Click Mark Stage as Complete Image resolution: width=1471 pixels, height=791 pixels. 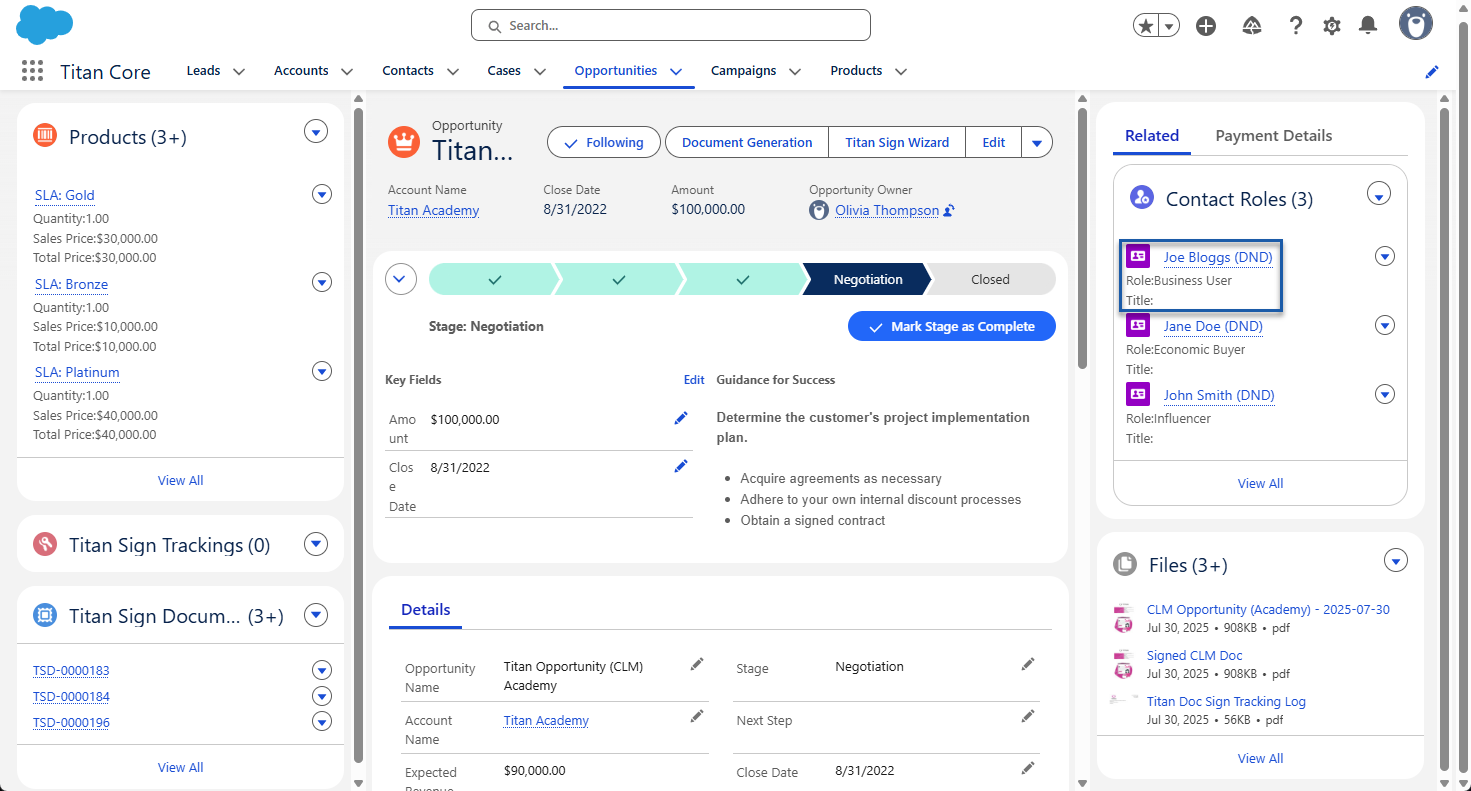(x=951, y=326)
